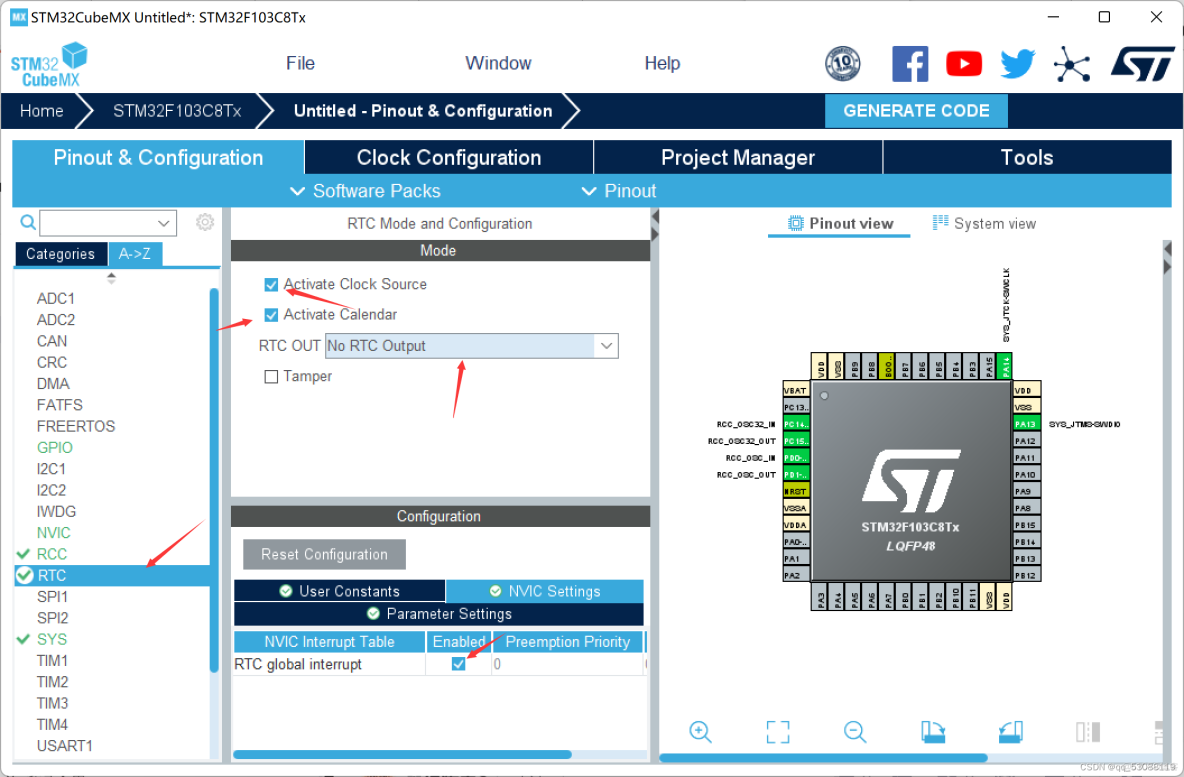
Task: Click the PA14 pin on the chip
Action: point(1004,366)
